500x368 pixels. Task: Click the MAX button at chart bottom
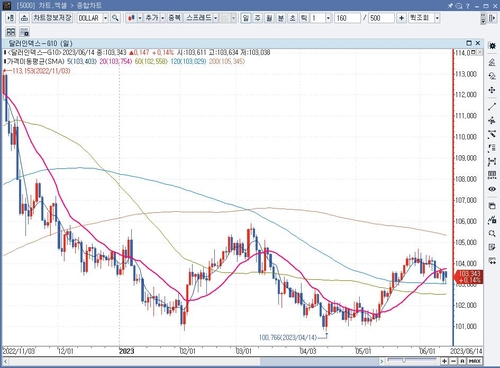tap(474, 361)
